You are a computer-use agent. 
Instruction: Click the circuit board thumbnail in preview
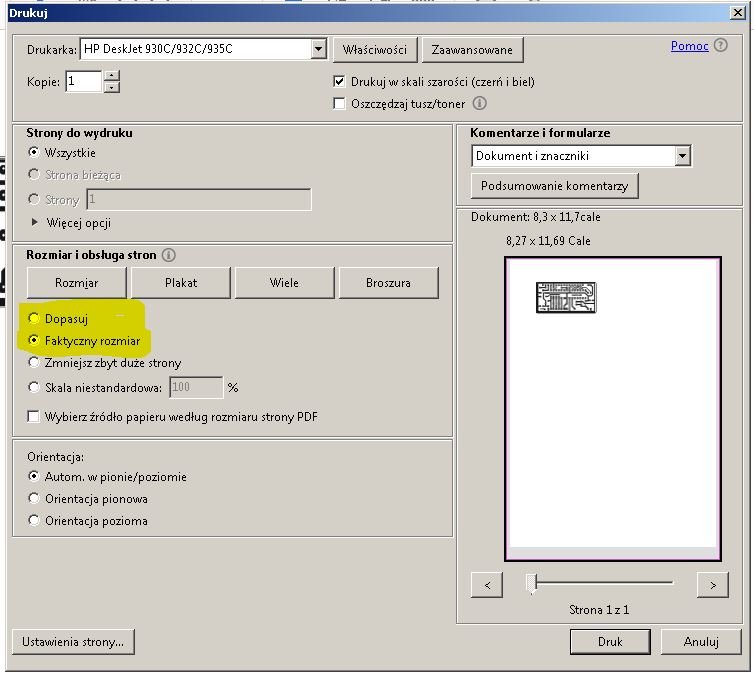click(x=566, y=298)
